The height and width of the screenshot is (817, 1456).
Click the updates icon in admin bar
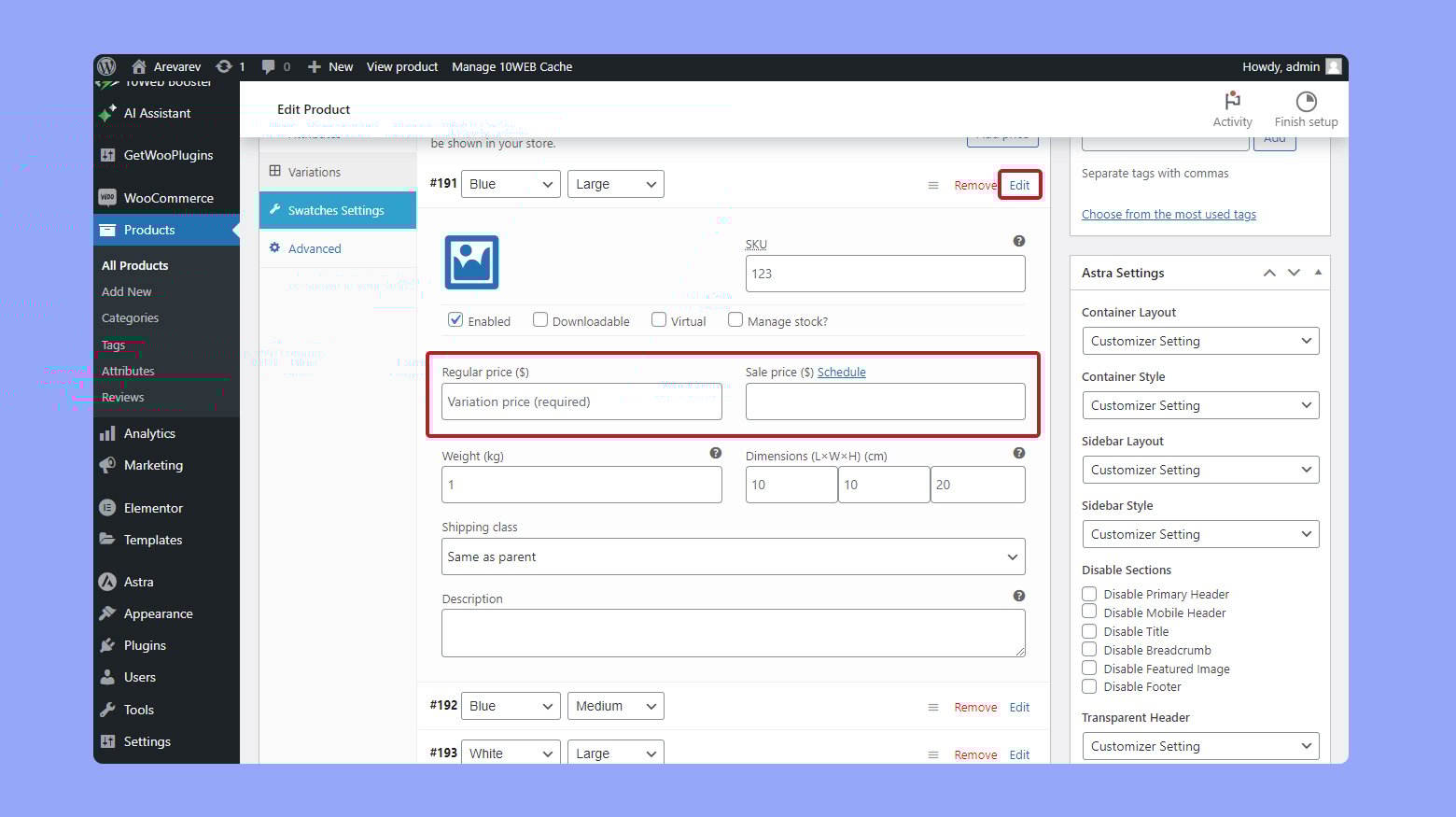pos(224,66)
